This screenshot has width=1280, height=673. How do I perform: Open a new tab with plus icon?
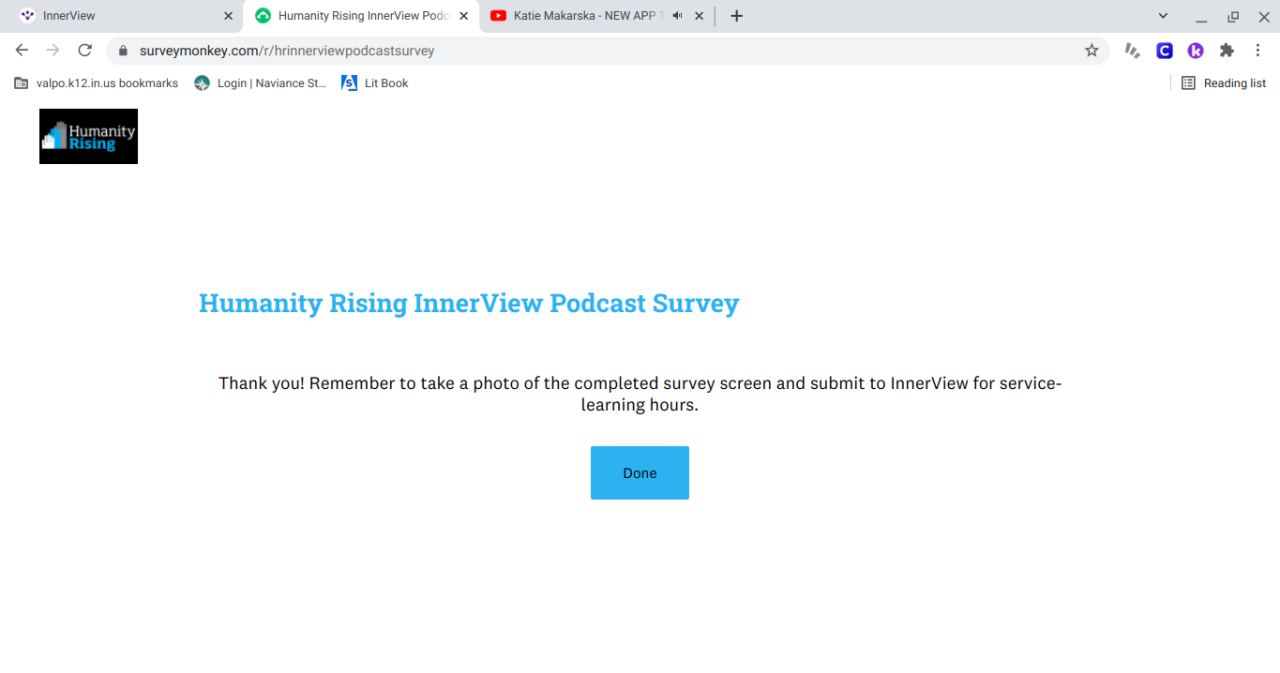[737, 16]
